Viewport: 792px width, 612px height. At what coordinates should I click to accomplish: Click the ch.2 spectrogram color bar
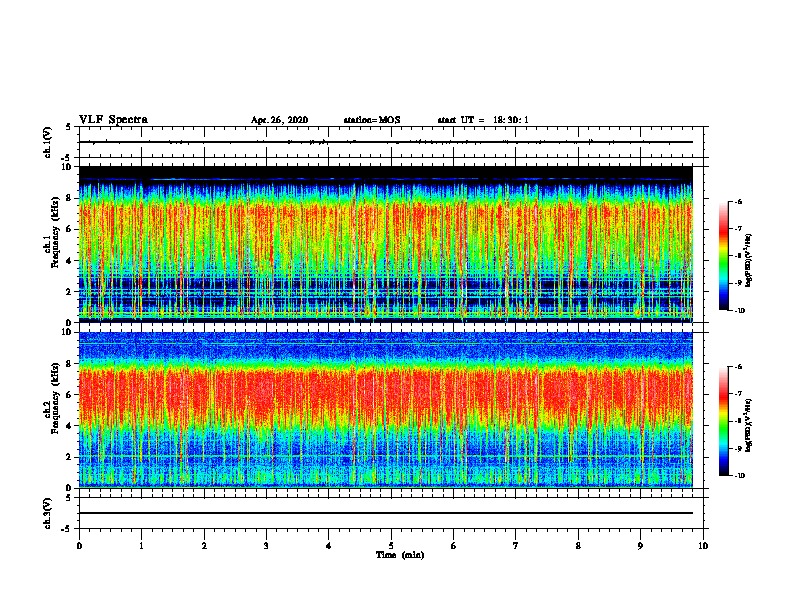pyautogui.click(x=723, y=421)
